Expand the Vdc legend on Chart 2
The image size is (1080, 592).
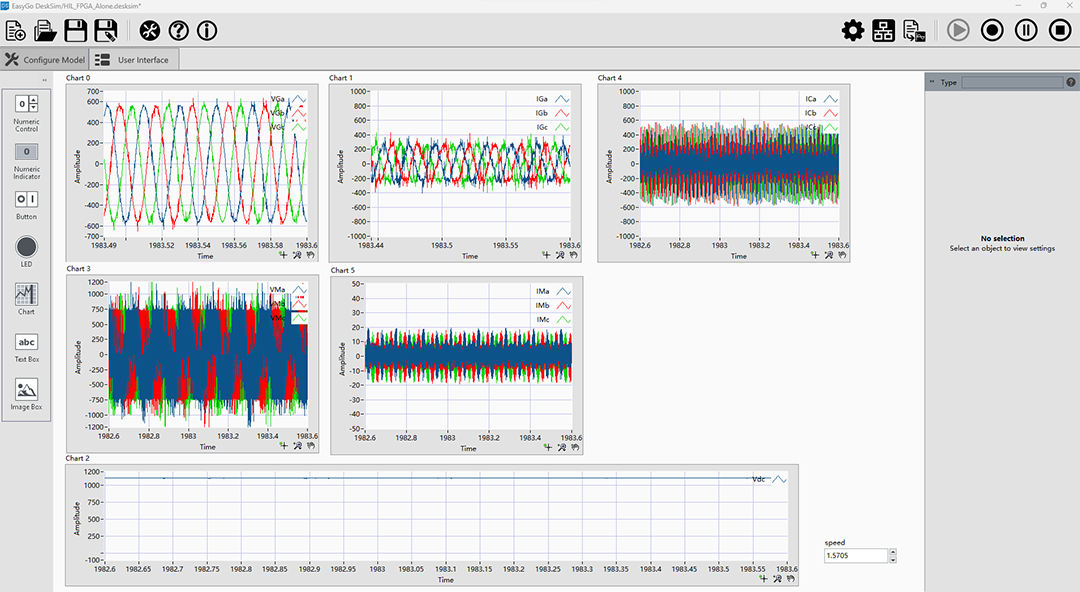(x=781, y=479)
